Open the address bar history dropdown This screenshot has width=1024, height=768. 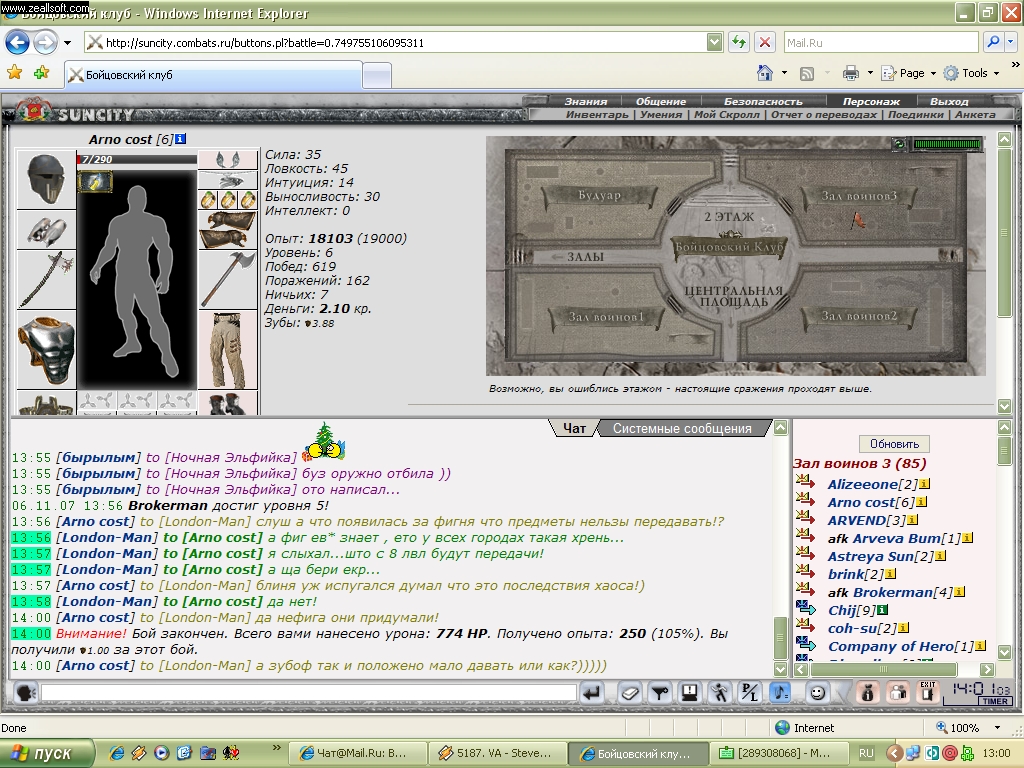pyautogui.click(x=714, y=42)
